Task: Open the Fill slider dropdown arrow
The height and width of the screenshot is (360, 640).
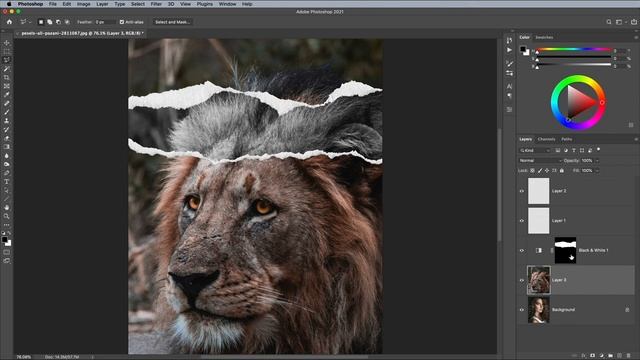Action: 597,171
